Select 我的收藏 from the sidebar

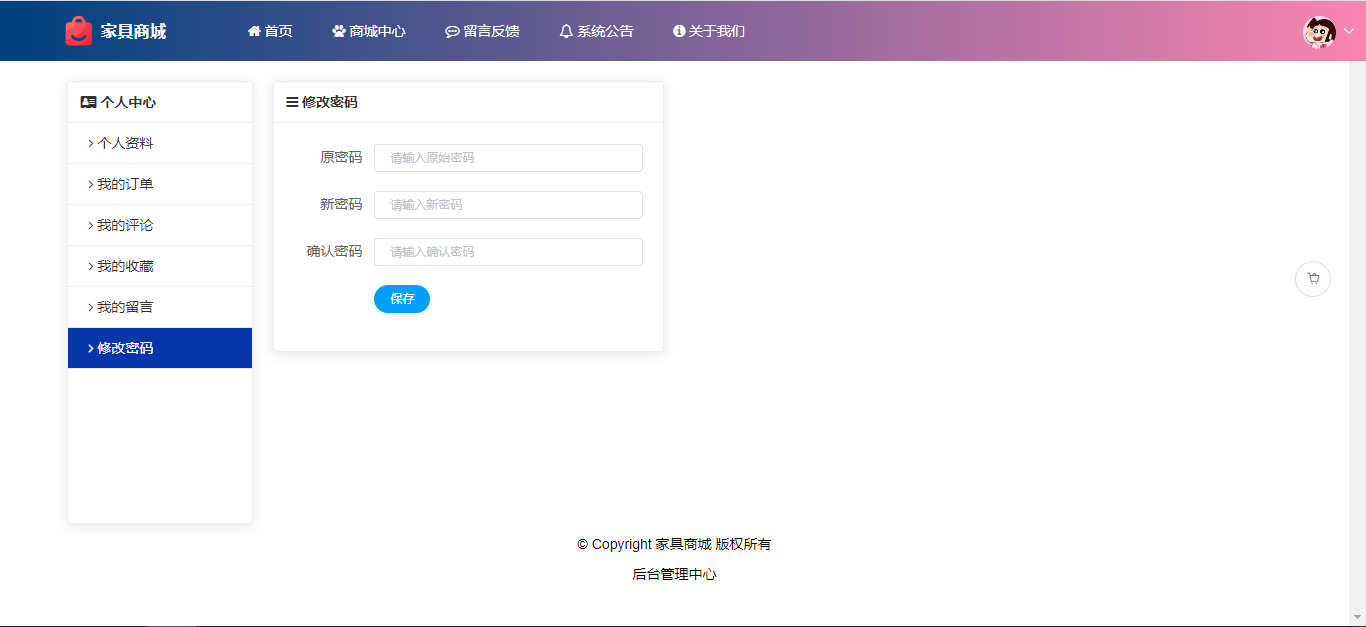125,266
